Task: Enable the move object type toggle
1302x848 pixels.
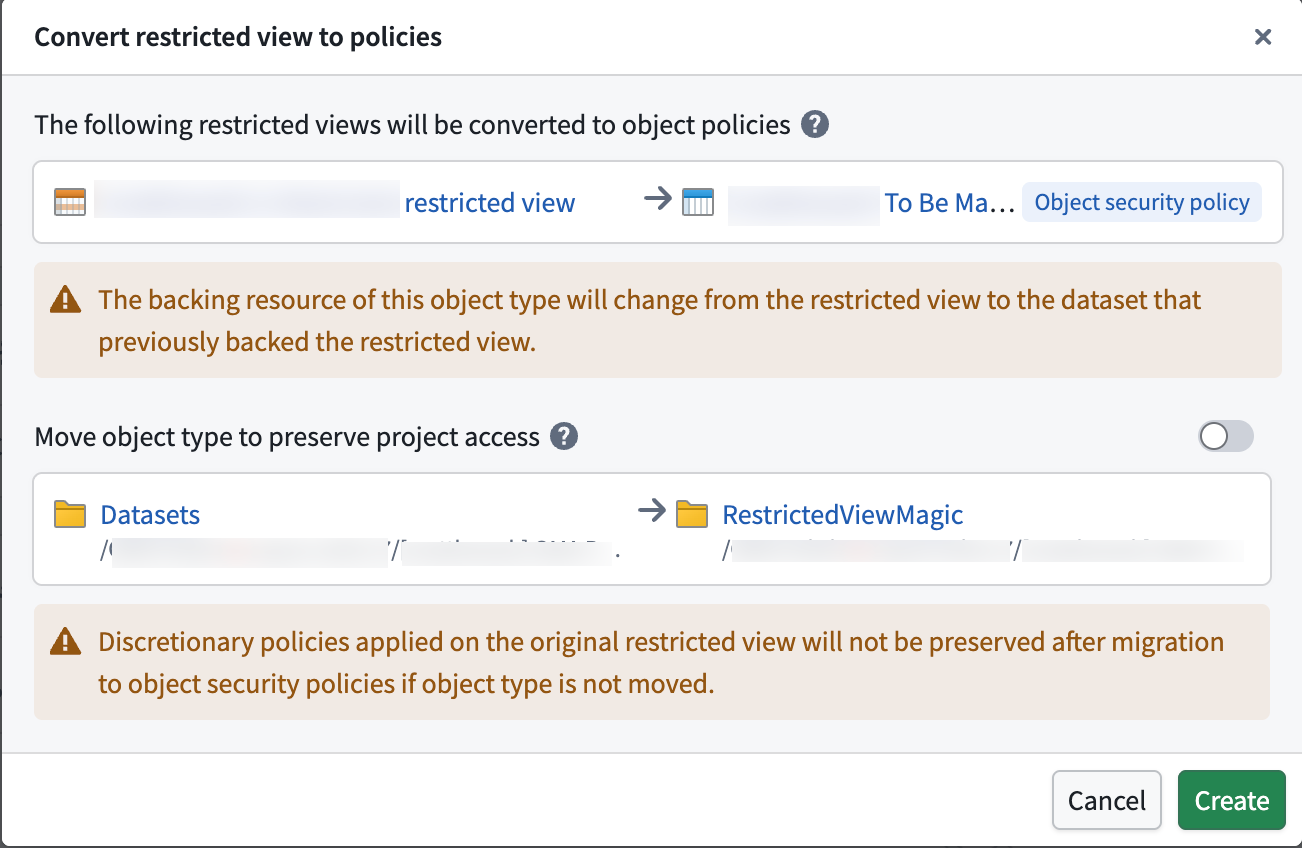Action: coord(1225,436)
